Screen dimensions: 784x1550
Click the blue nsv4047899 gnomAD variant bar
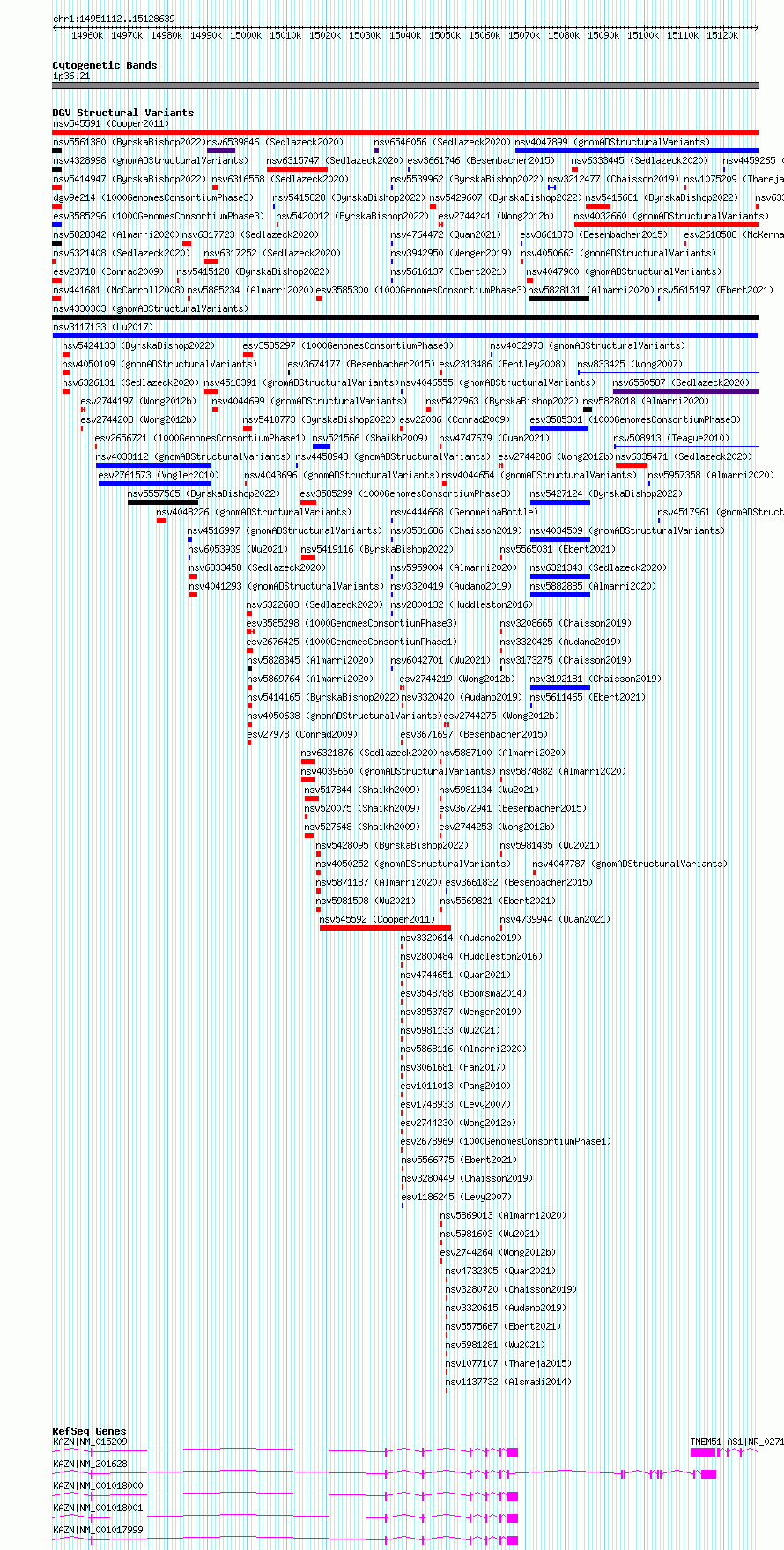[637, 151]
